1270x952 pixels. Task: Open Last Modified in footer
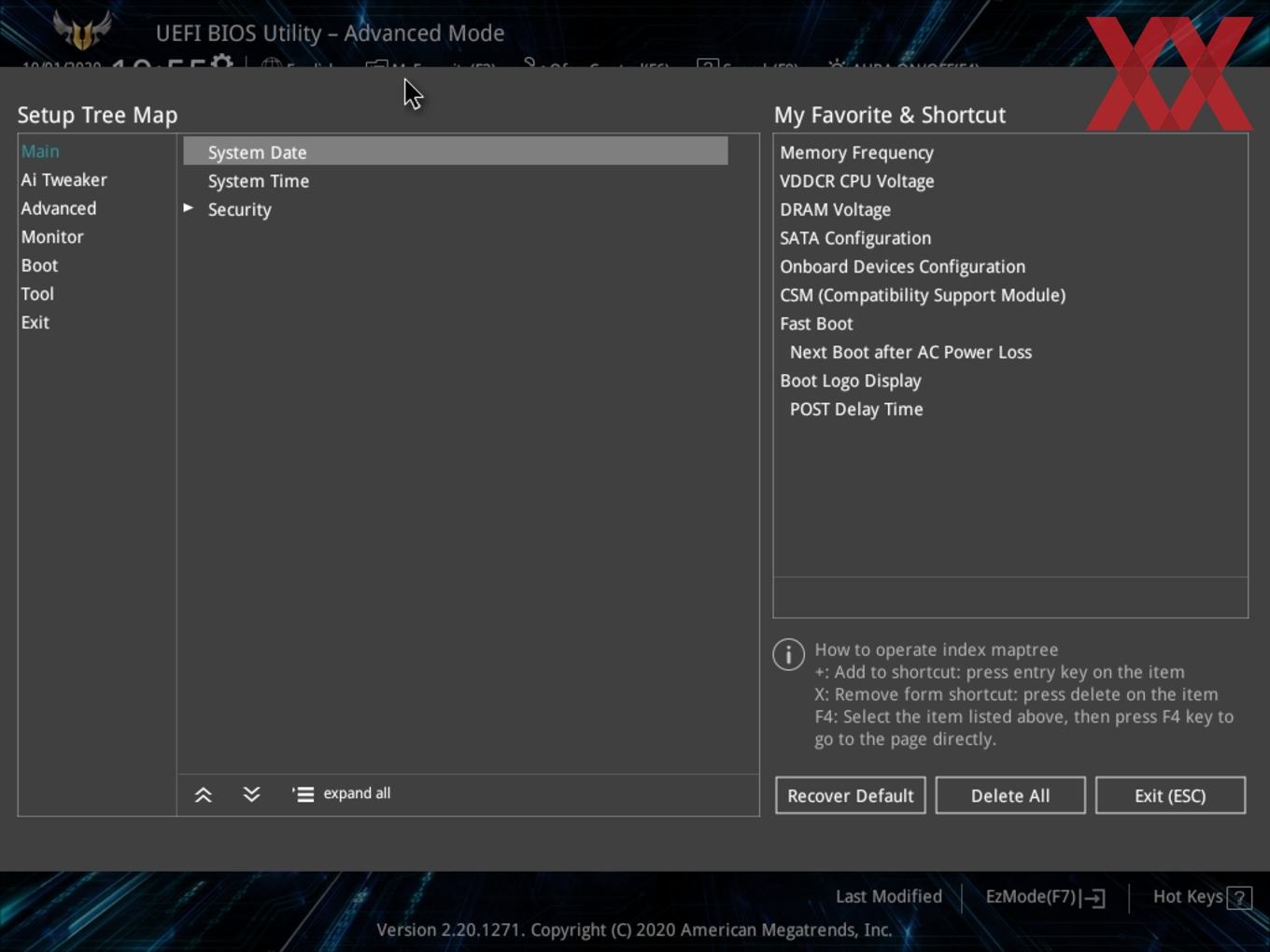(888, 896)
